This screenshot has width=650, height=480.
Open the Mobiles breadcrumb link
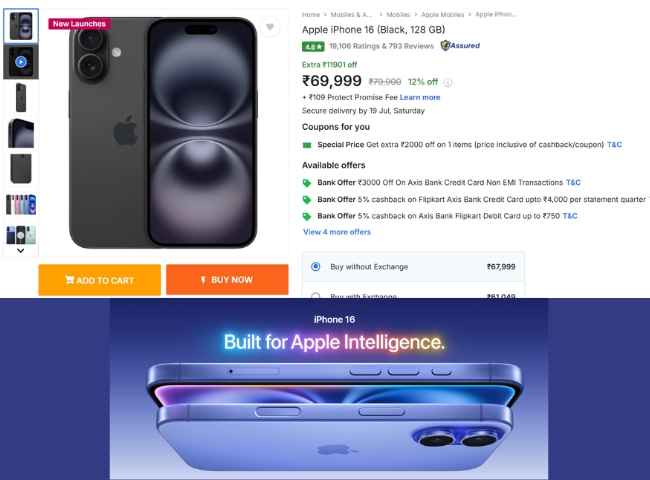(x=398, y=15)
